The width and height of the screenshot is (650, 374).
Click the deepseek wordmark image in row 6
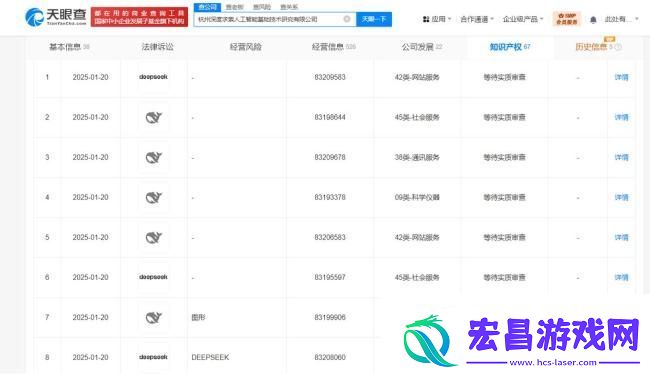click(x=153, y=277)
